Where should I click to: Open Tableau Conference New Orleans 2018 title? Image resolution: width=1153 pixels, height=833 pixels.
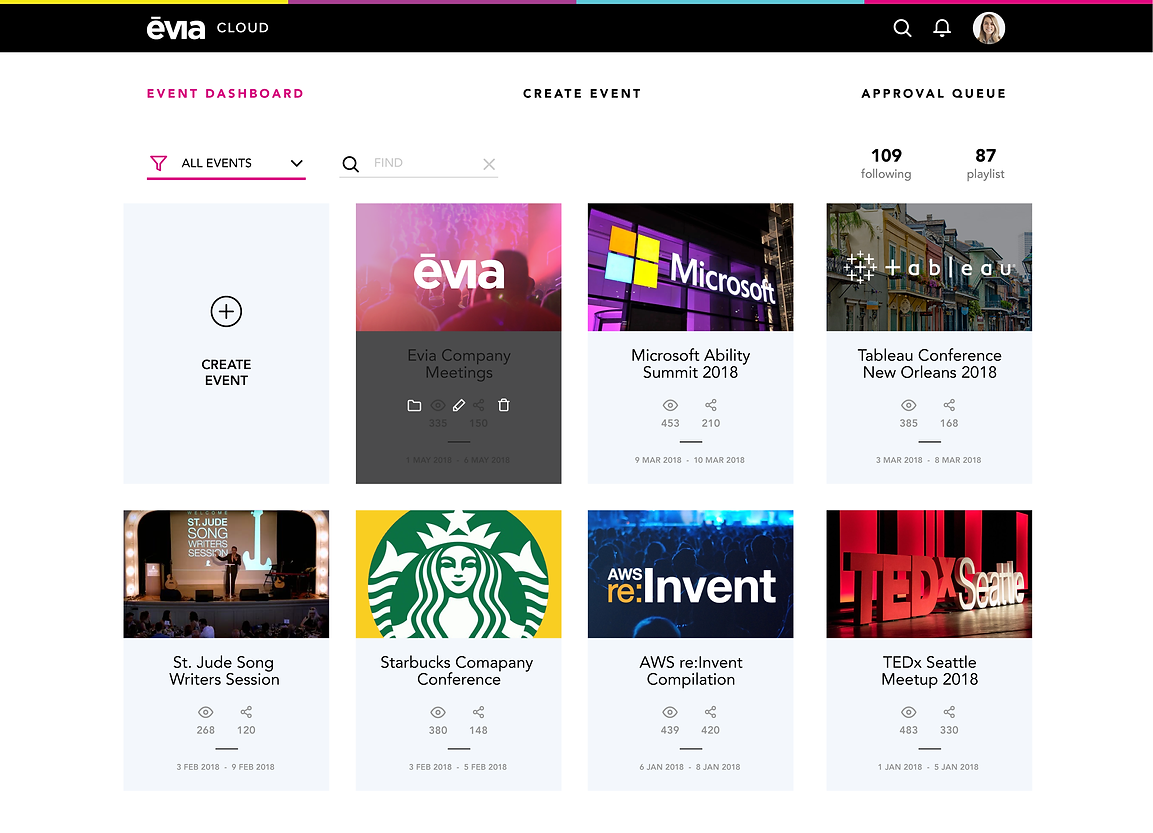coord(929,364)
